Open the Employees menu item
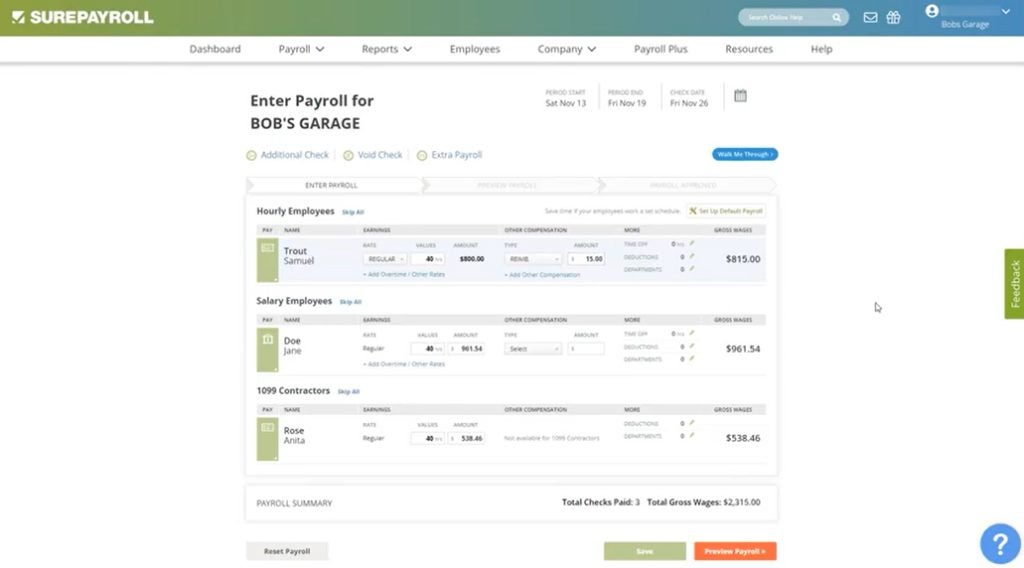 [475, 49]
